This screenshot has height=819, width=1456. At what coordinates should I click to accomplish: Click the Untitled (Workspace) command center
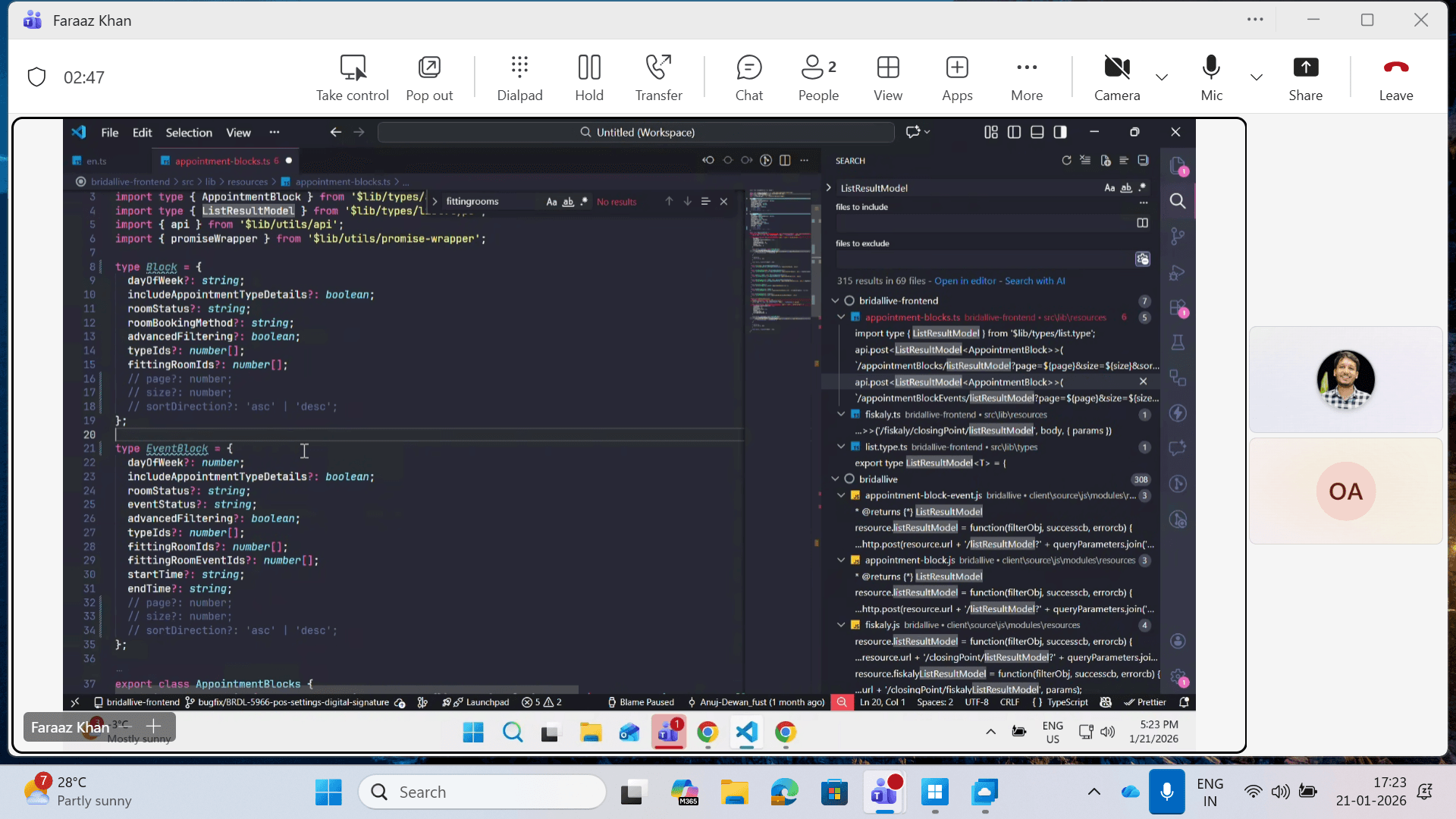coord(636,132)
